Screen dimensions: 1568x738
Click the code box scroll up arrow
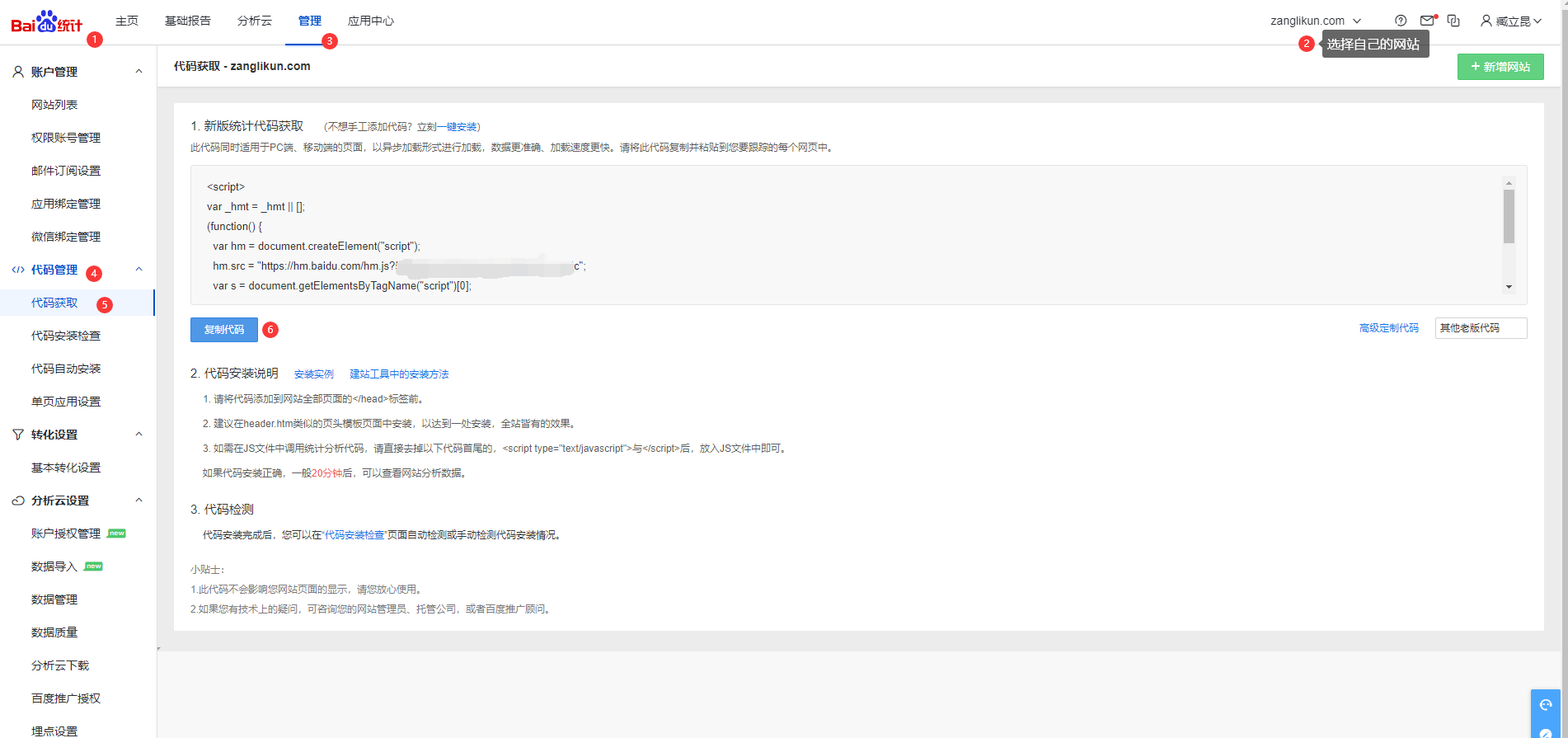click(x=1509, y=183)
